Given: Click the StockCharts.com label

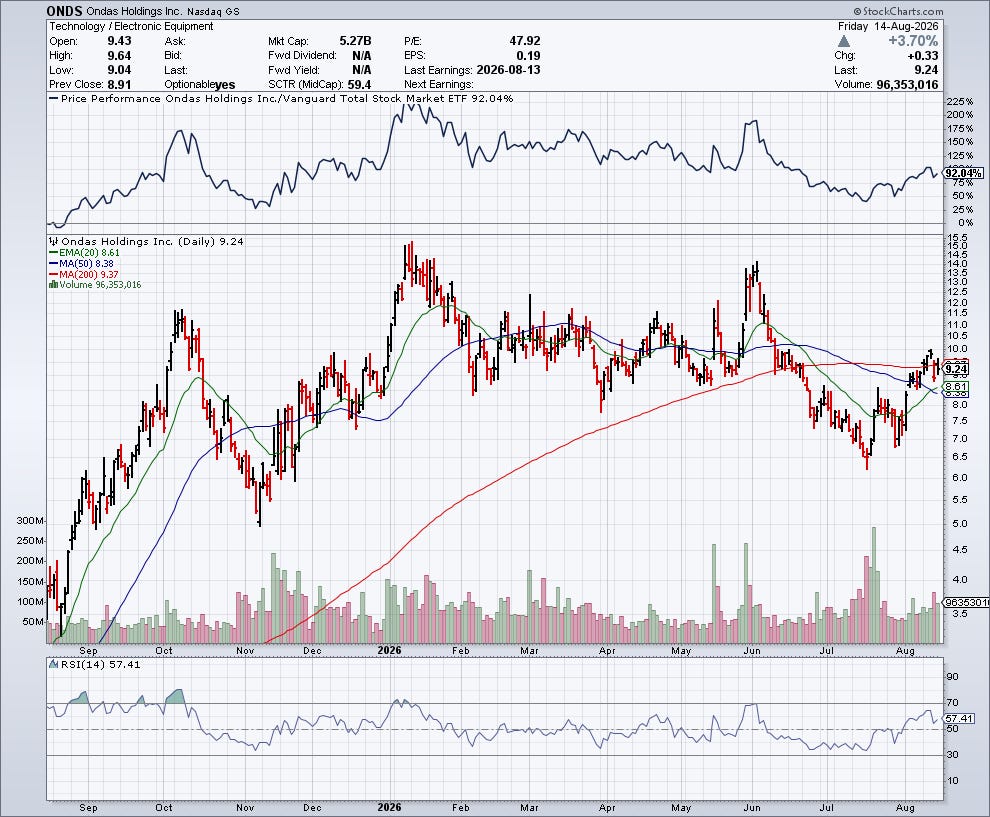Looking at the screenshot, I should (898, 11).
